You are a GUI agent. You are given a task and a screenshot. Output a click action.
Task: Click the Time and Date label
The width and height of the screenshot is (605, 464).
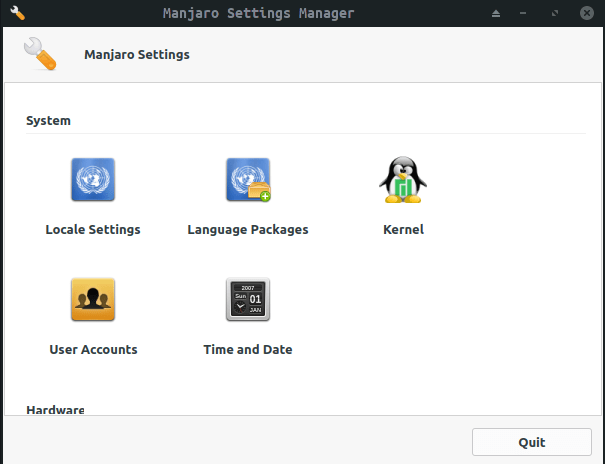(248, 350)
